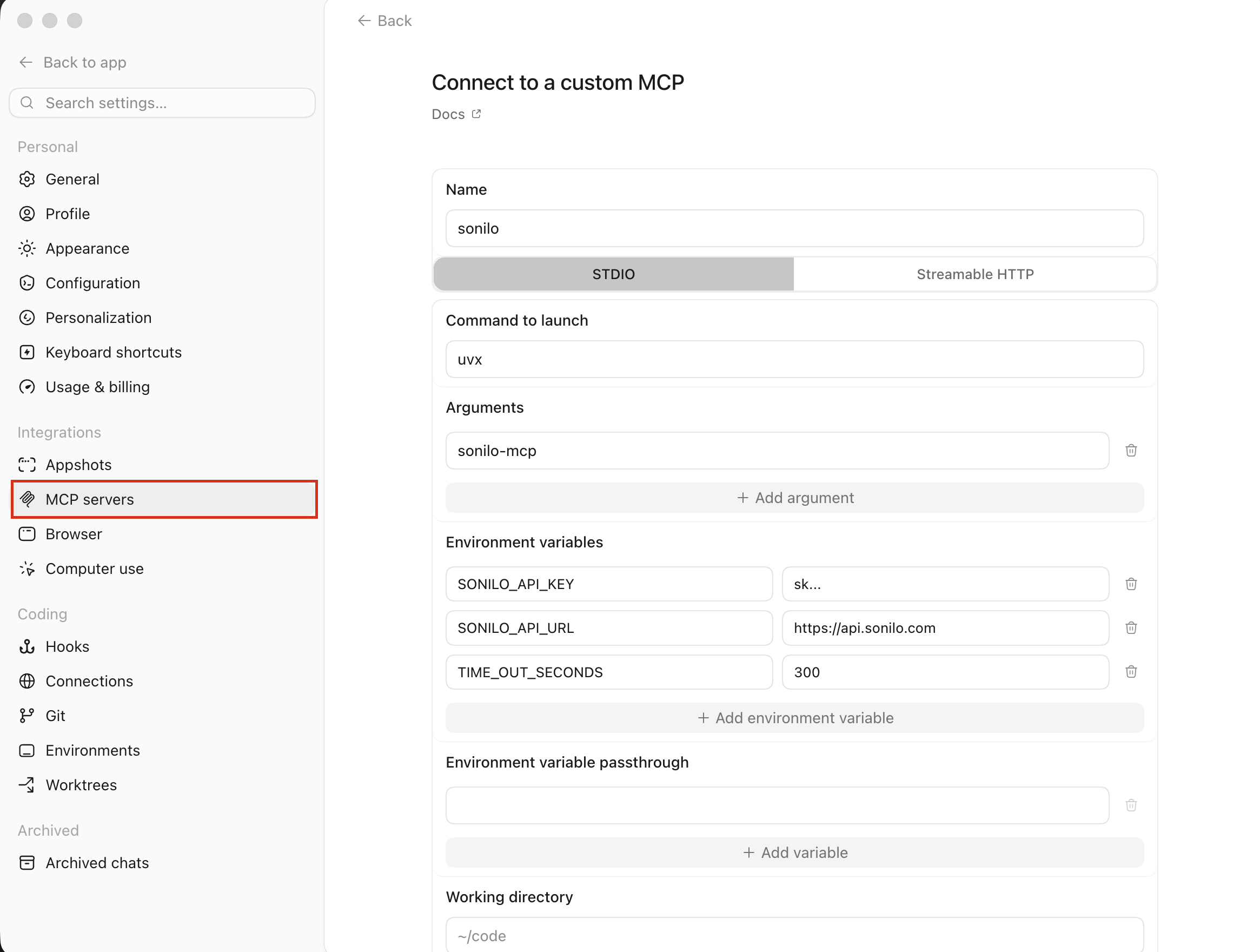This screenshot has width=1260, height=952.
Task: Click the Browser window icon
Action: pyautogui.click(x=27, y=534)
